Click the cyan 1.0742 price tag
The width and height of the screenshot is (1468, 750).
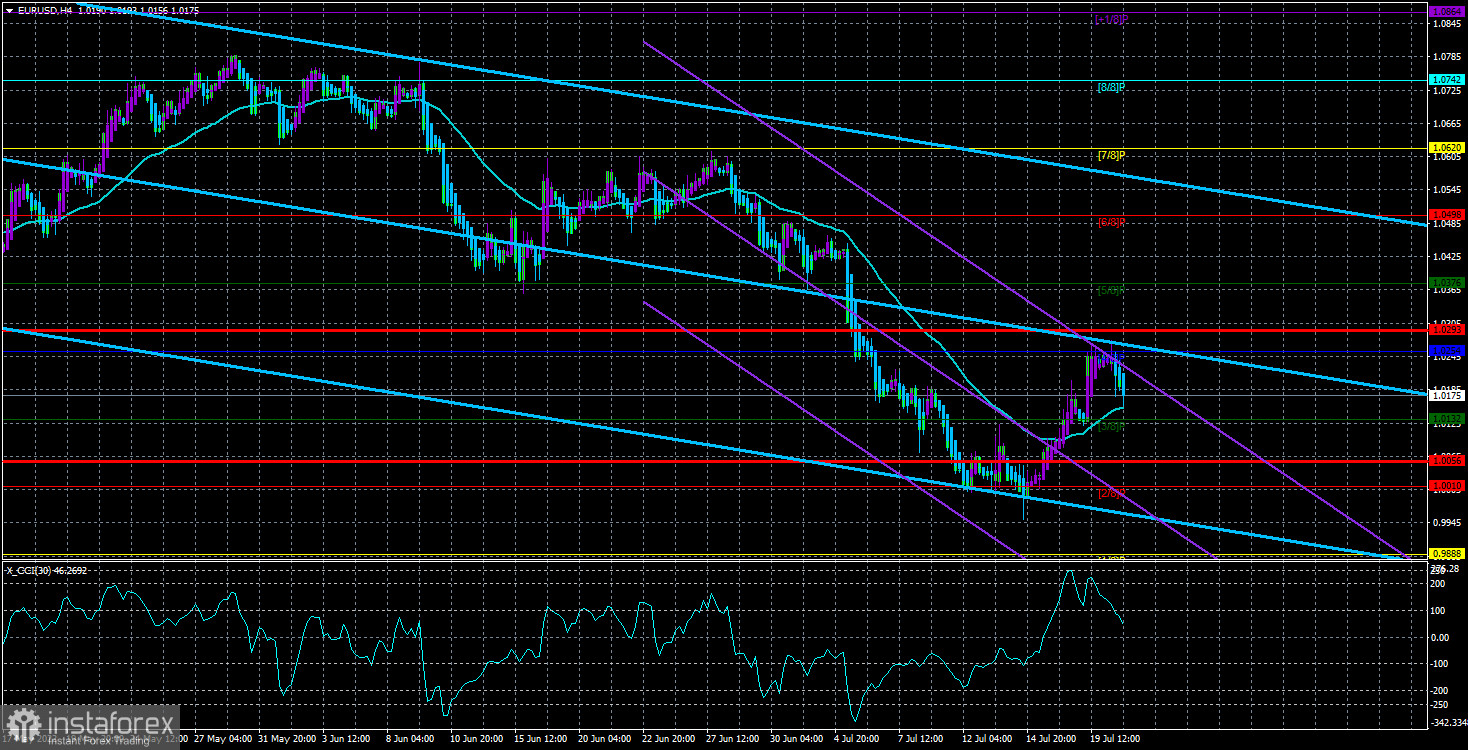(x=1447, y=79)
